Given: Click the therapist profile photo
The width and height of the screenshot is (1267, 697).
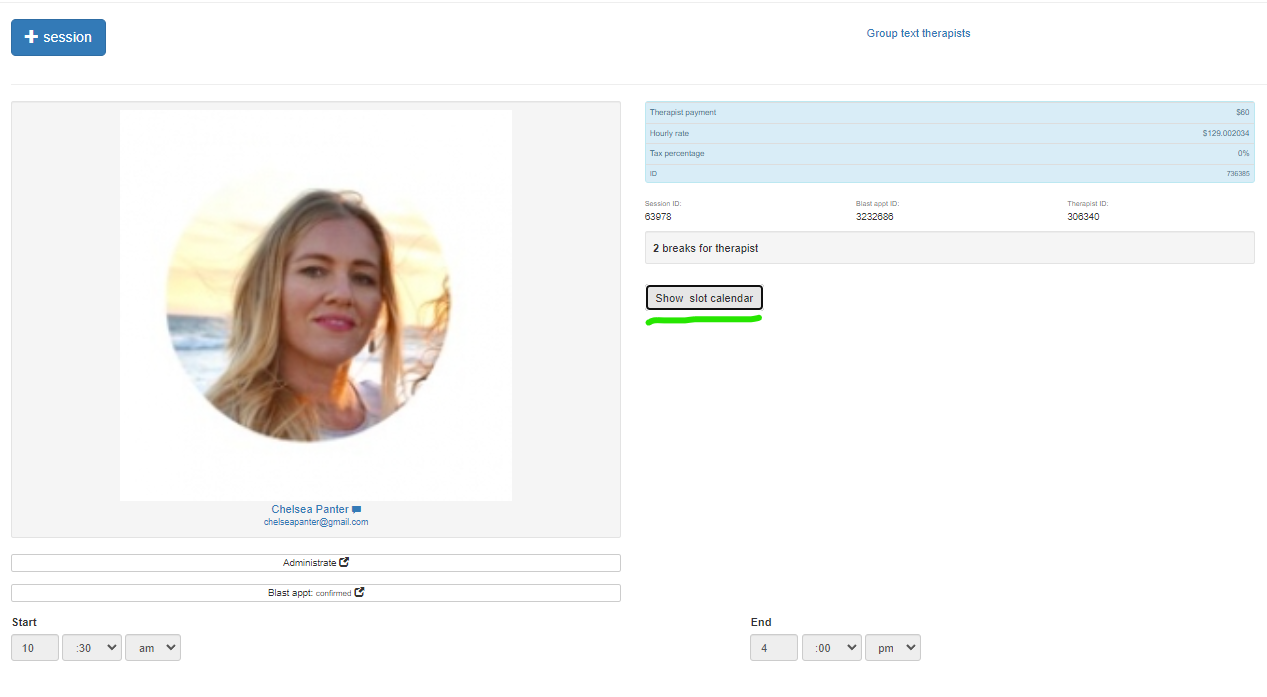Looking at the screenshot, I should (x=315, y=305).
